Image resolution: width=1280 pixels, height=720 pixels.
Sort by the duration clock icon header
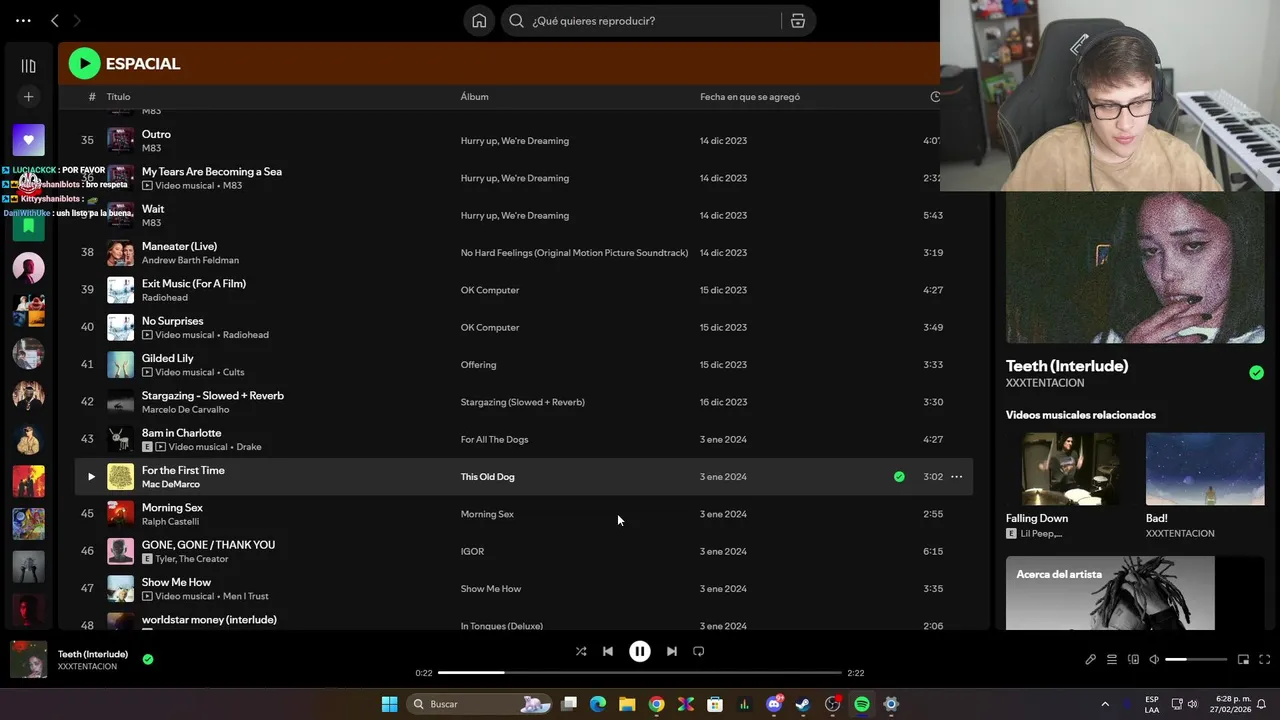(935, 97)
